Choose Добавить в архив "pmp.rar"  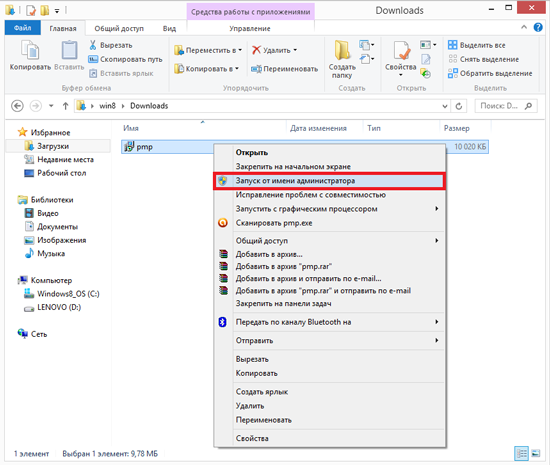[330, 267]
